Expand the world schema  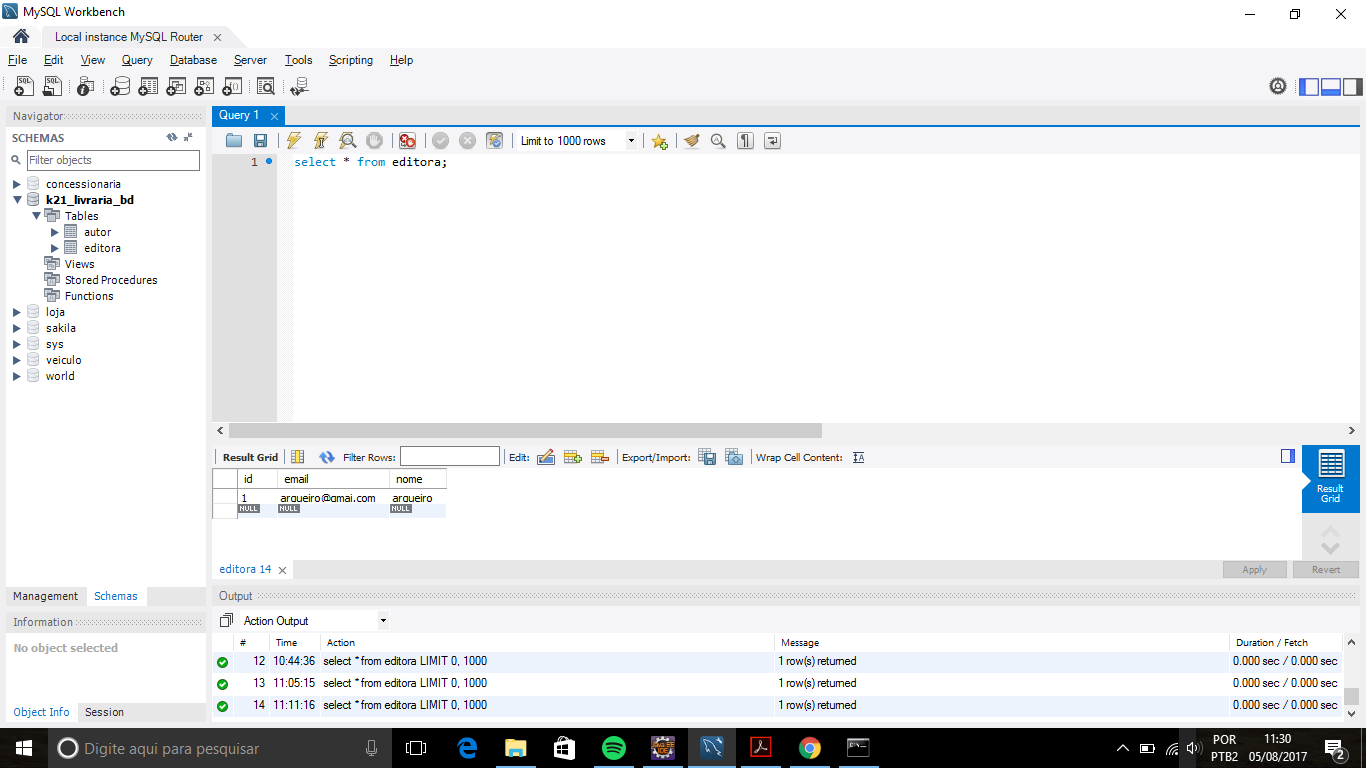click(x=17, y=376)
